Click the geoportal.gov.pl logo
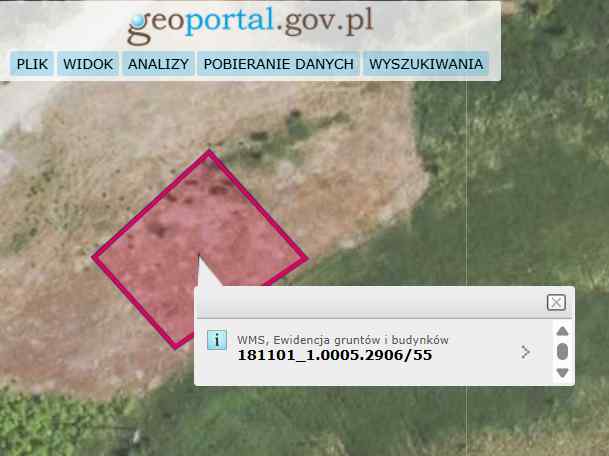This screenshot has width=609, height=456. [249, 23]
